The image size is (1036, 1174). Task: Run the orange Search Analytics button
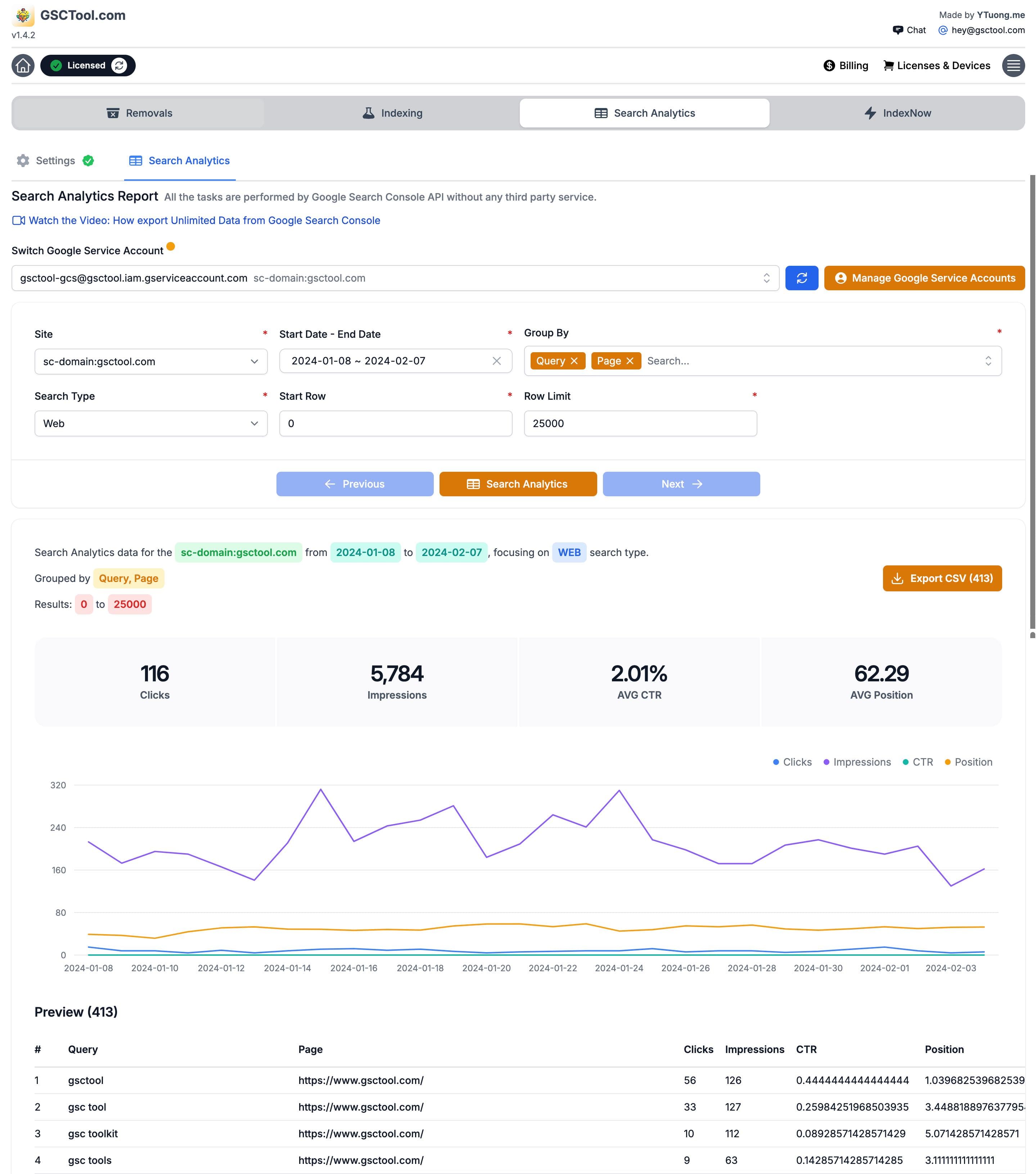pyautogui.click(x=518, y=484)
